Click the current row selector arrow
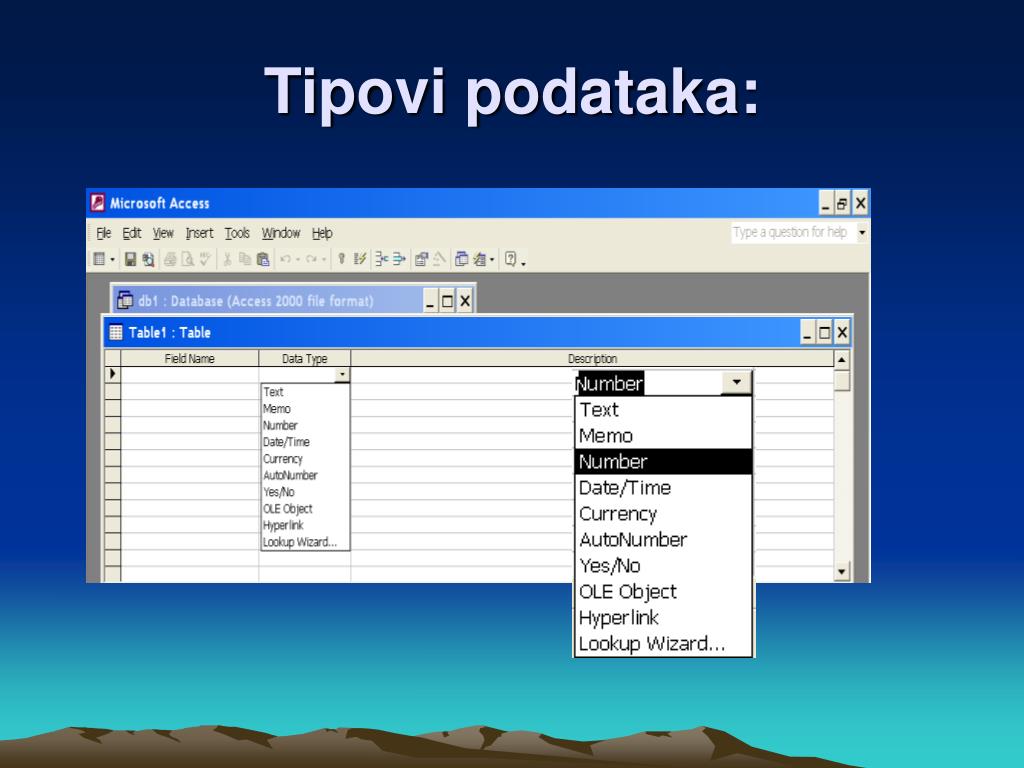Viewport: 1024px width, 768px height. 112,374
